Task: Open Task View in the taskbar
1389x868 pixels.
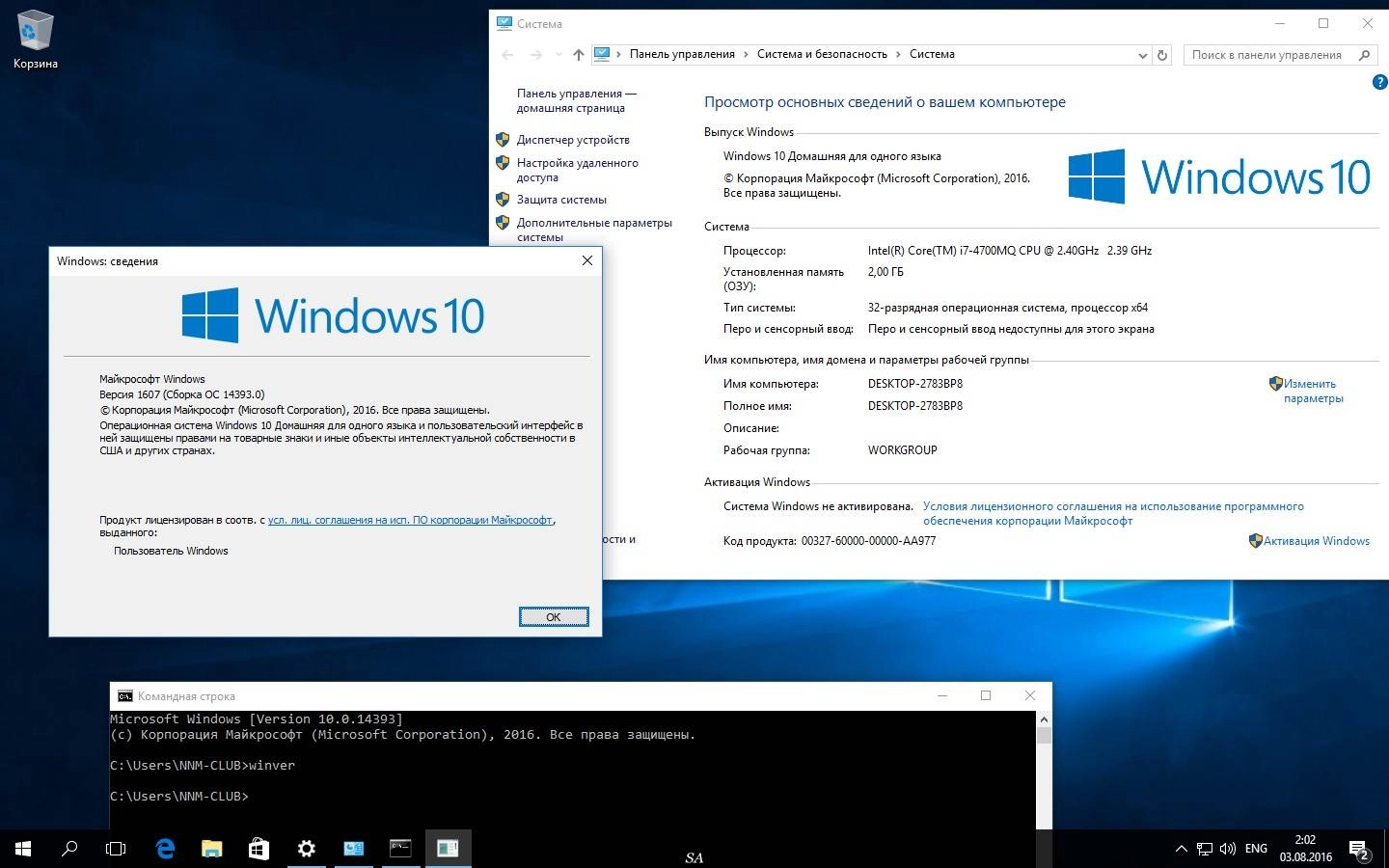Action: [x=116, y=849]
